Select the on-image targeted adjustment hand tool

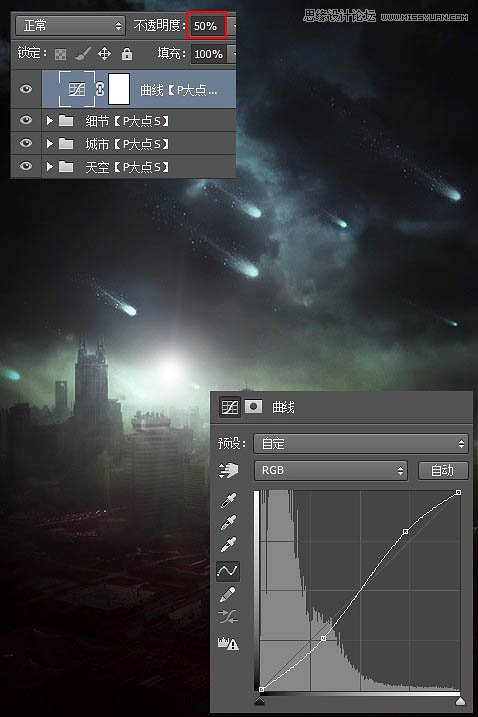[x=228, y=471]
